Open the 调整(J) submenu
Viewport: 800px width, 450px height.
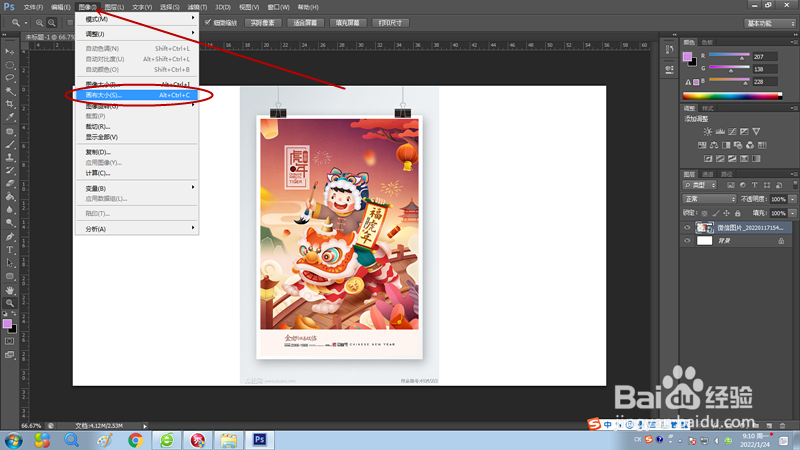coord(137,34)
